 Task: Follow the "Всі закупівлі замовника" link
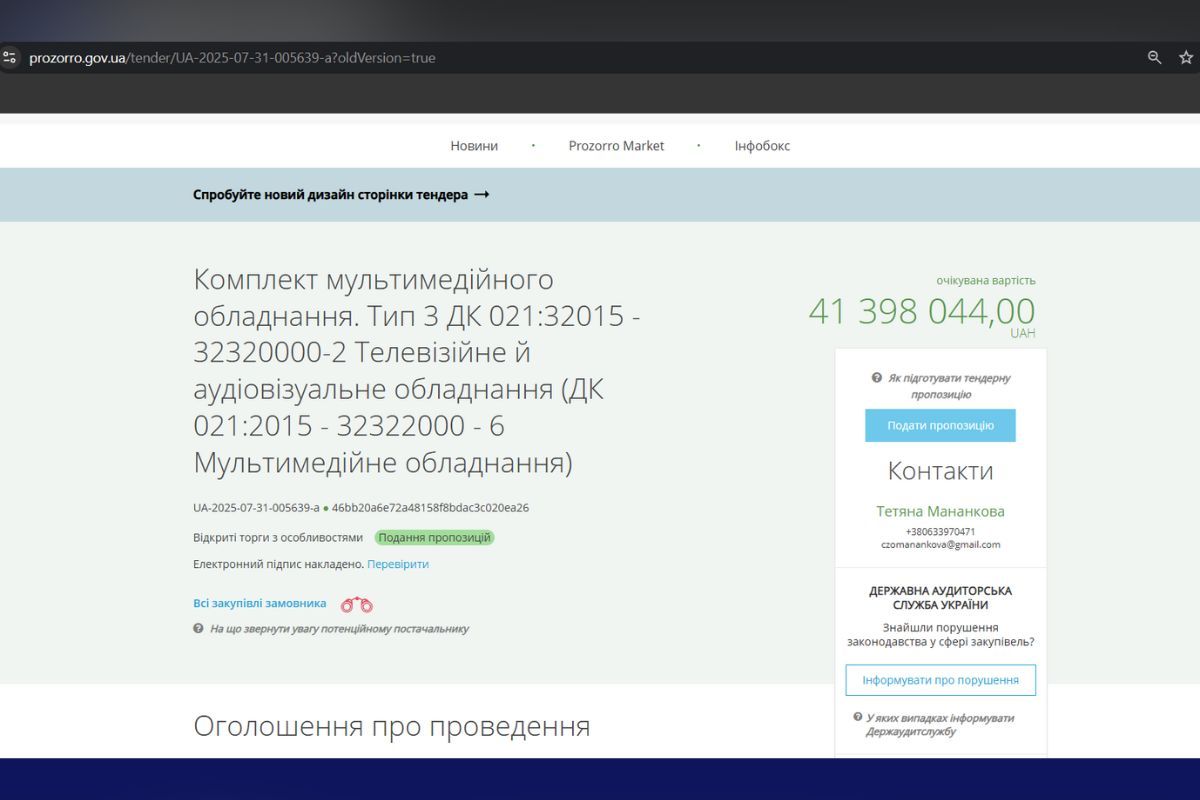[x=259, y=603]
